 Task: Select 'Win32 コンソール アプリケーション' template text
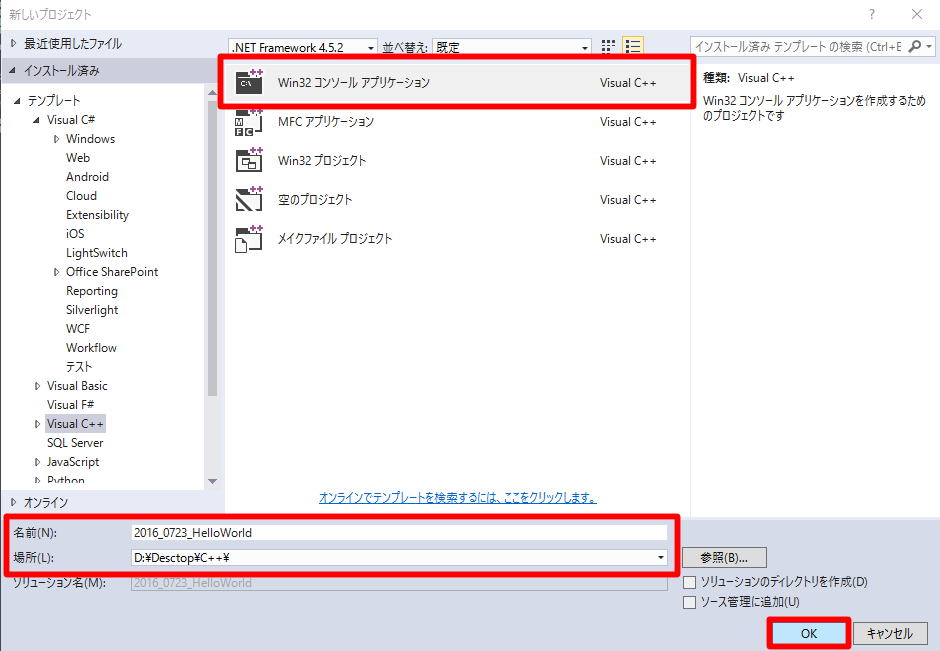(x=354, y=83)
